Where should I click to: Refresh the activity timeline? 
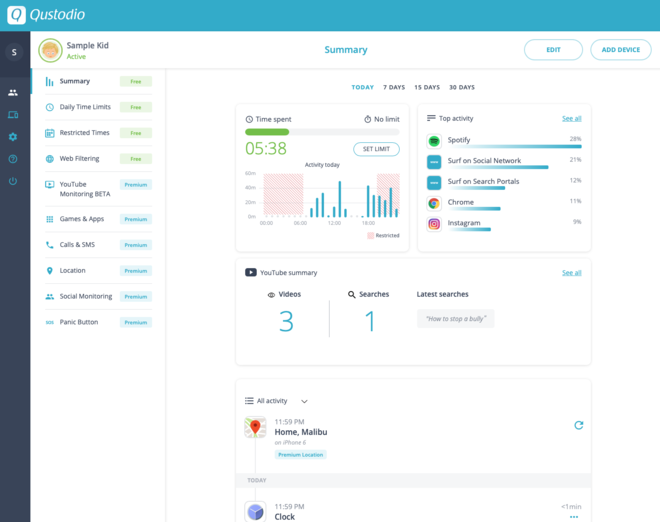[578, 425]
